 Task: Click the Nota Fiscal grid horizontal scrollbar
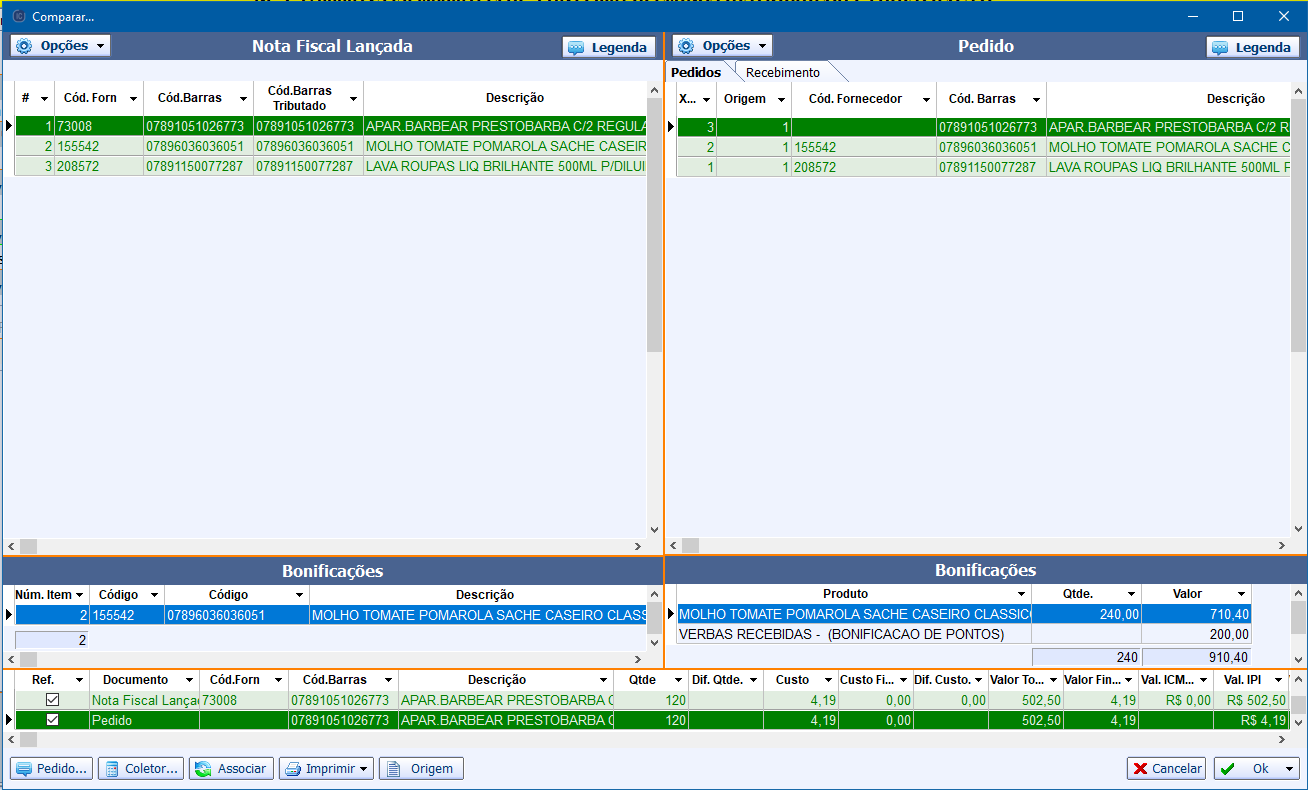click(x=330, y=546)
